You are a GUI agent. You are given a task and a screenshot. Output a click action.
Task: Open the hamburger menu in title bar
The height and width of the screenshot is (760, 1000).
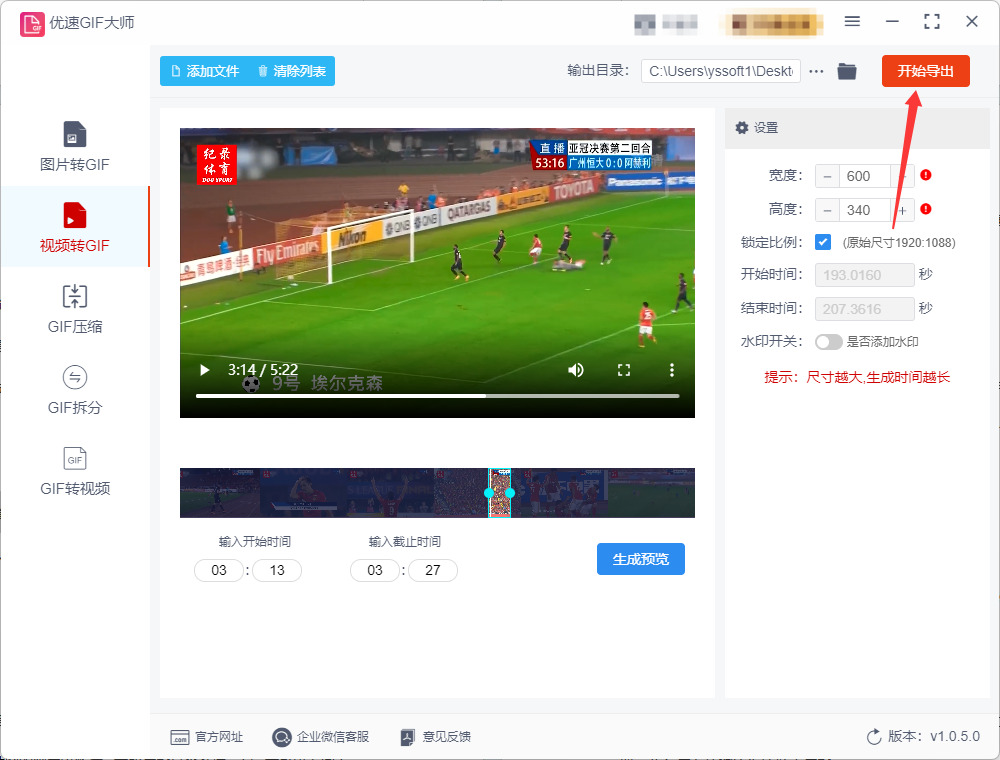(852, 22)
